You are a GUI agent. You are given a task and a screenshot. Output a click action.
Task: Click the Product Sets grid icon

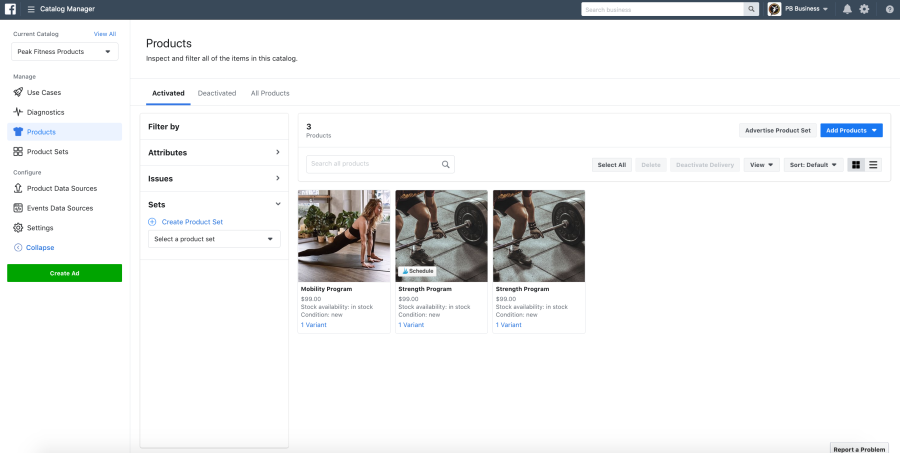click(18, 152)
